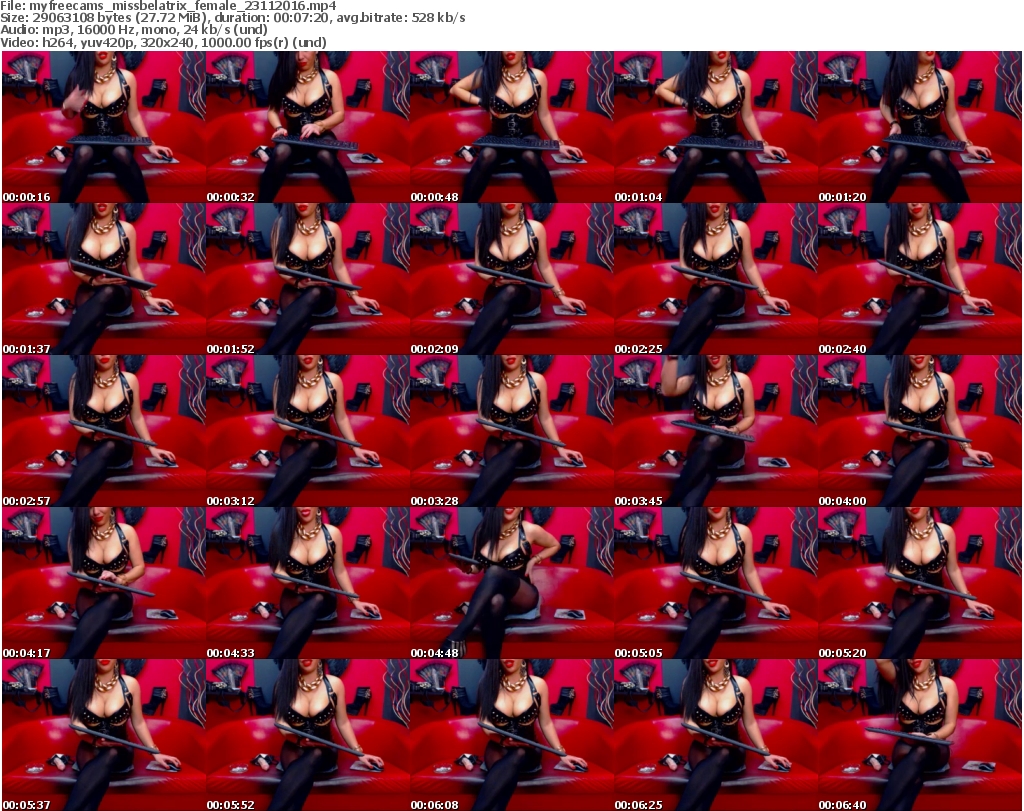Select the thumbnail stamped 00:05:20
Viewport: 1024px width, 811px height.
[920, 583]
